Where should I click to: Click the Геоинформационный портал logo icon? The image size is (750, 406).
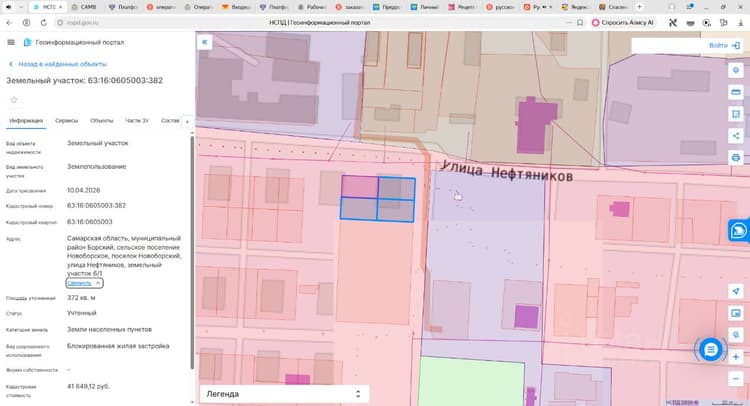coord(27,43)
